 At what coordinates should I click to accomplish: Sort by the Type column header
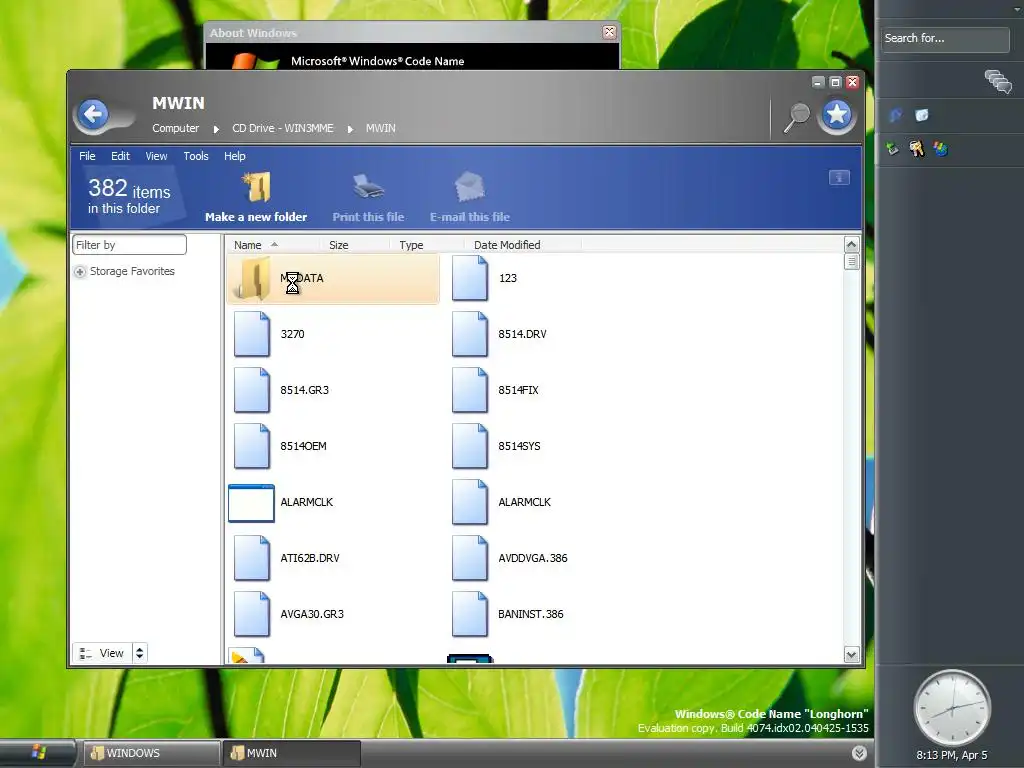pos(427,245)
